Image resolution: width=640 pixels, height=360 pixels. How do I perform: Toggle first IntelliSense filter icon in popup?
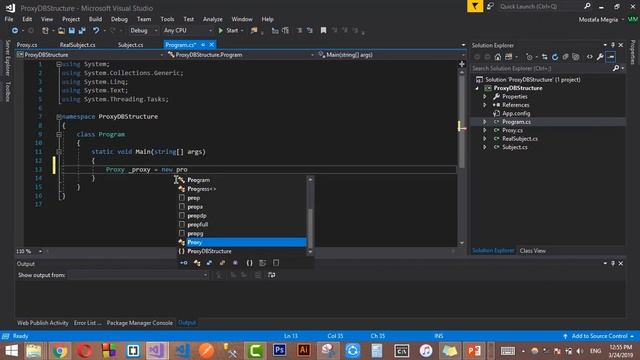pyautogui.click(x=184, y=263)
